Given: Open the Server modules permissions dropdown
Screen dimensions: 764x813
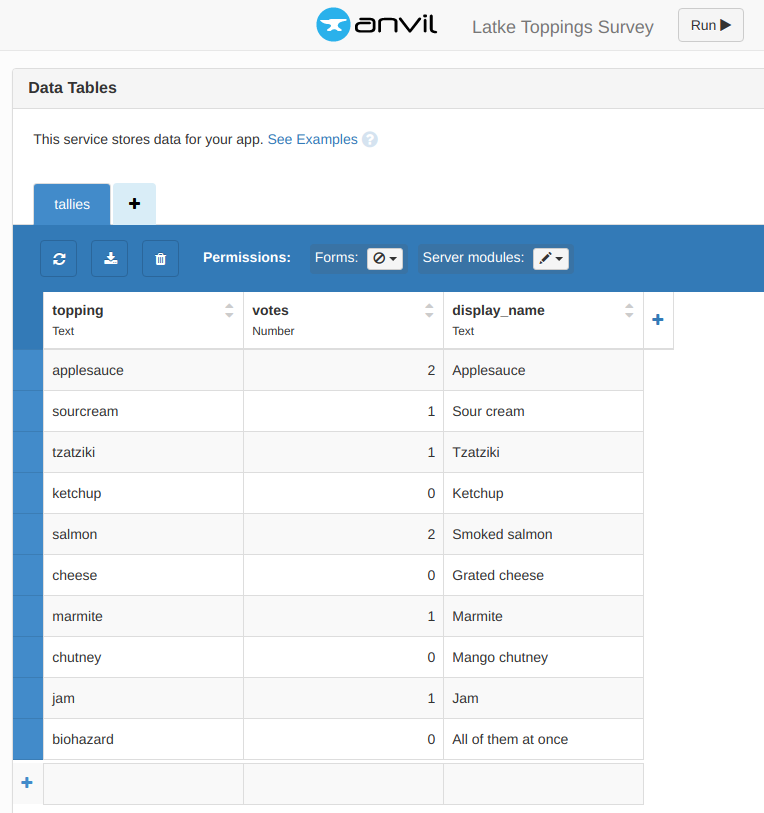Looking at the screenshot, I should tap(551, 258).
